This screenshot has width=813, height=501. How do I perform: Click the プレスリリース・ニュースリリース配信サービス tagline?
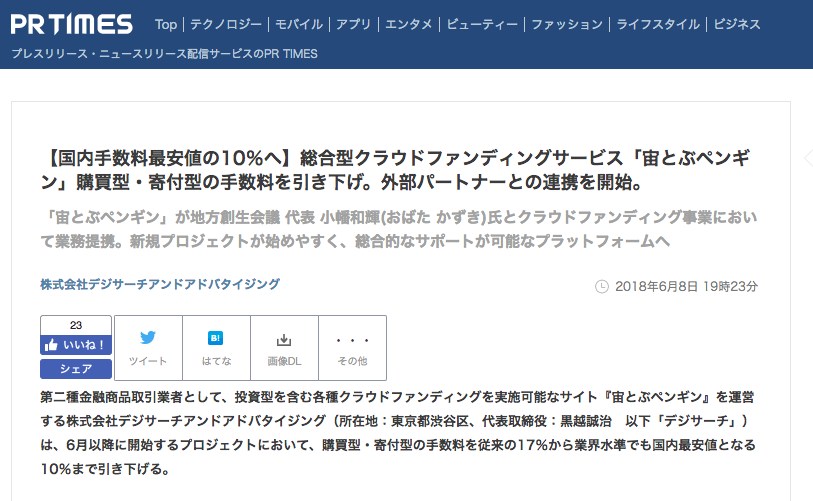point(164,54)
